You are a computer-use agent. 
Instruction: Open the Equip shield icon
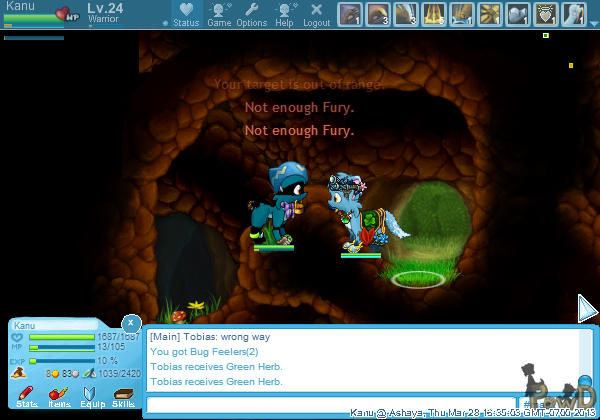[x=92, y=397]
